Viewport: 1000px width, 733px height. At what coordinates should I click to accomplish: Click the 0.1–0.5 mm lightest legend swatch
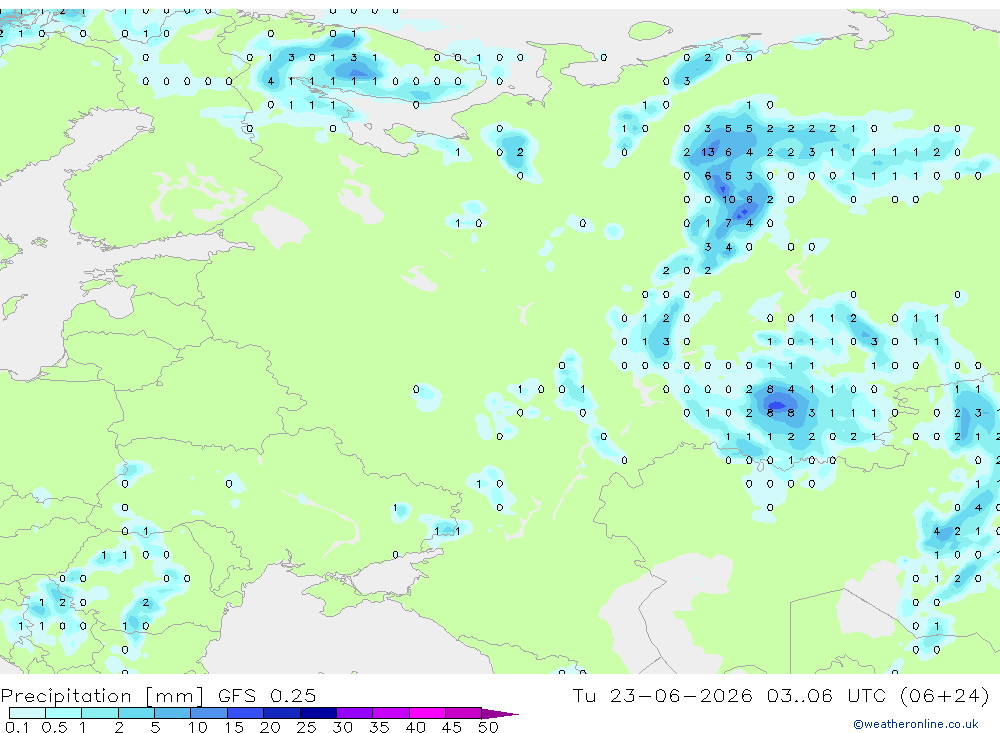point(27,713)
